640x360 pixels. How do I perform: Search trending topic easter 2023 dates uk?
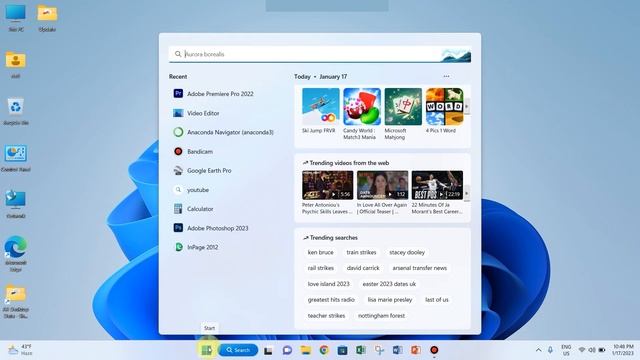[x=389, y=284]
